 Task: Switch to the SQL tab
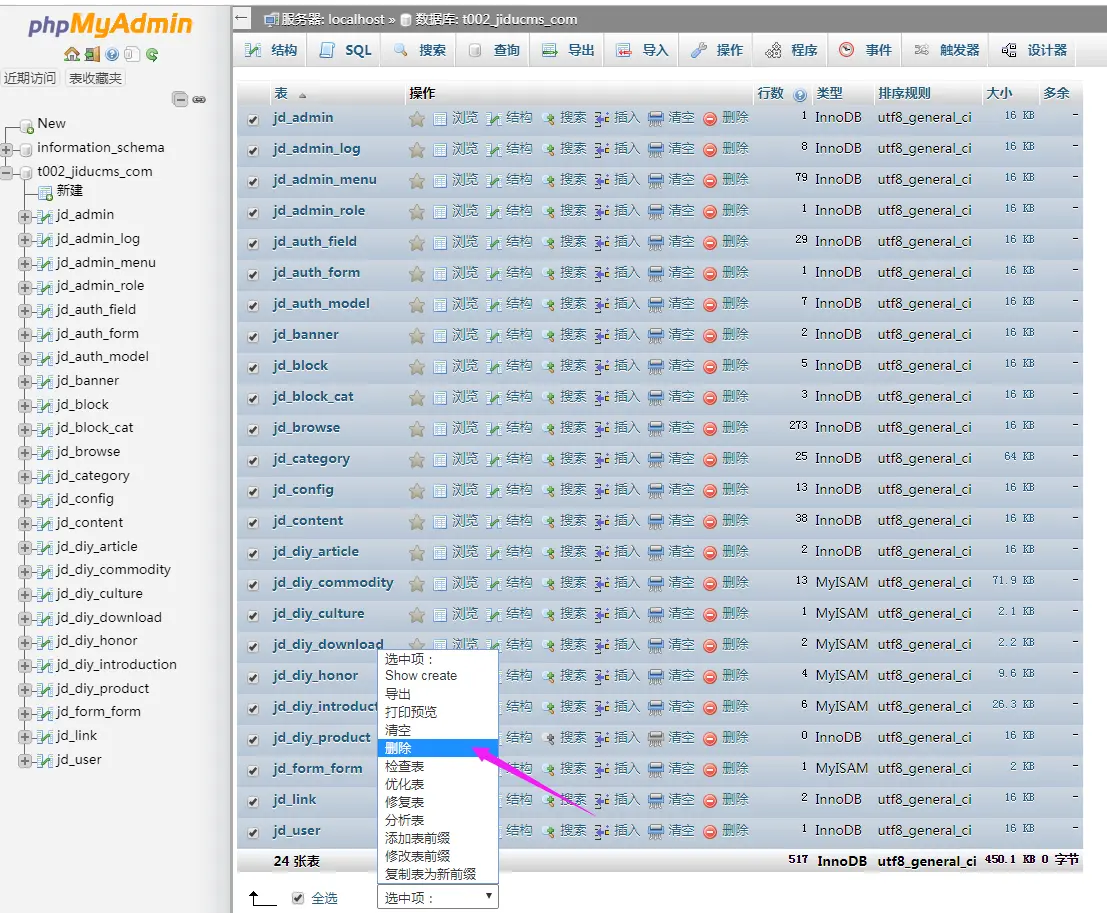pyautogui.click(x=346, y=50)
